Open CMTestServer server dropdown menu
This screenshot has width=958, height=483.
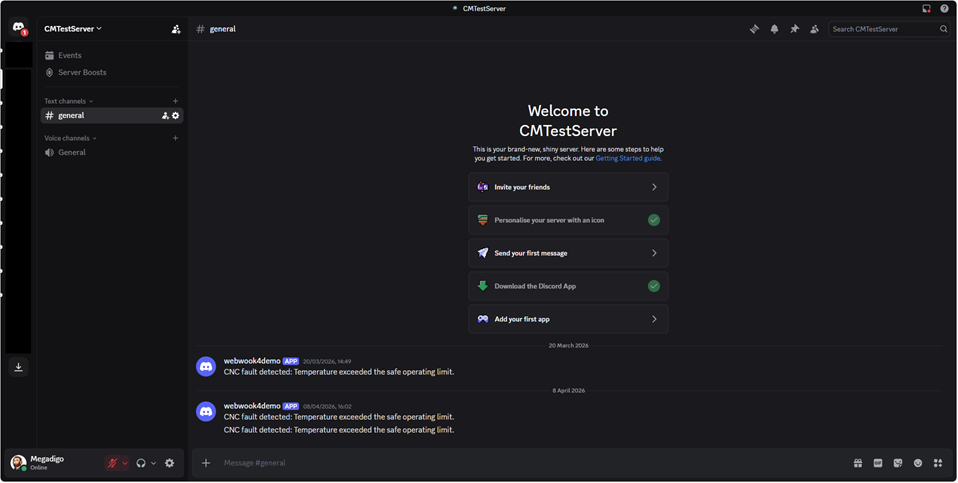(x=74, y=29)
